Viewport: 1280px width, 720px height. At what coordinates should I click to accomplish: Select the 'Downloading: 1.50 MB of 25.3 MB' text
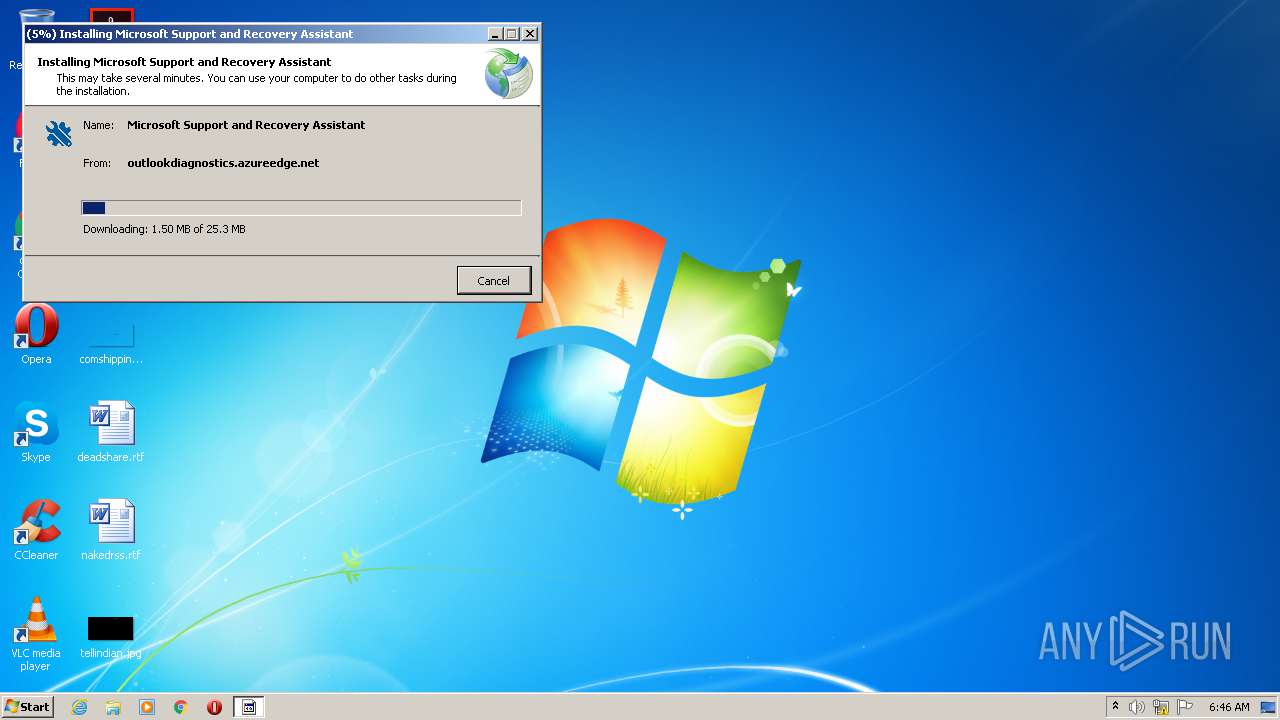click(164, 229)
